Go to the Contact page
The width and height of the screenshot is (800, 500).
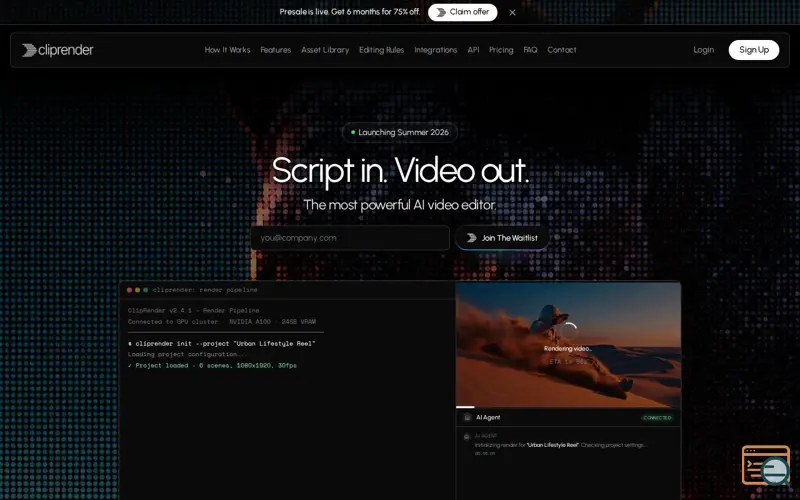(562, 50)
